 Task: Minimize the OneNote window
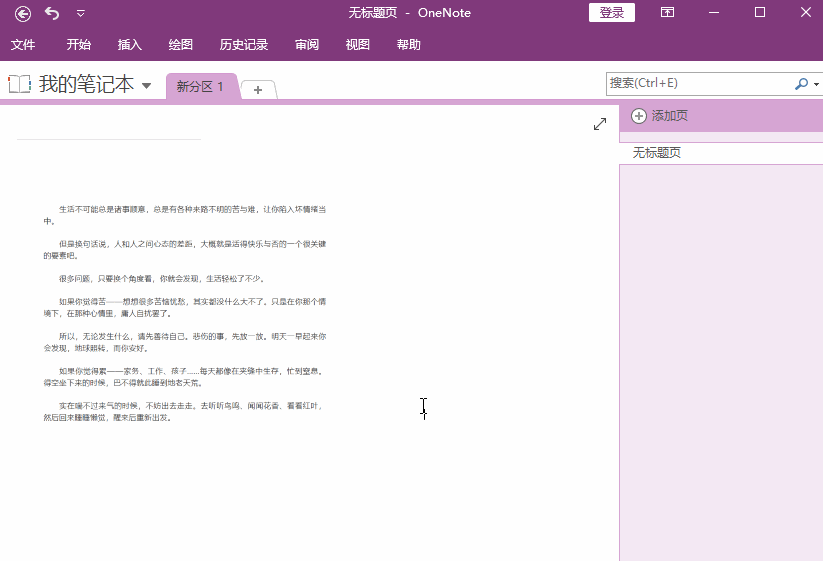[714, 13]
